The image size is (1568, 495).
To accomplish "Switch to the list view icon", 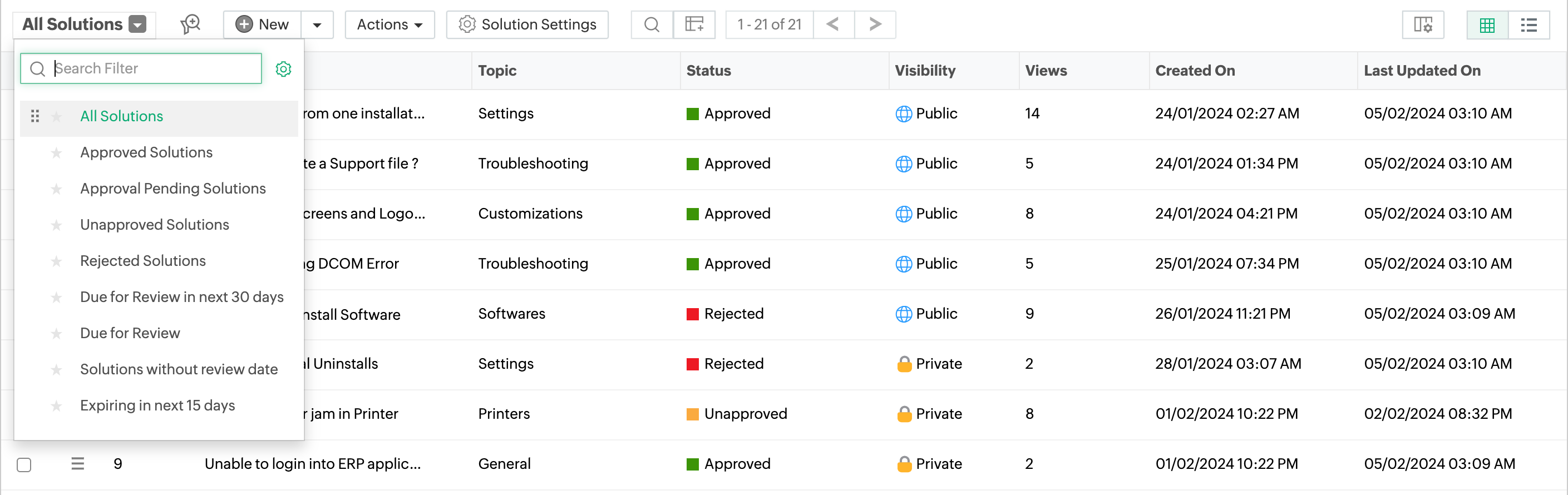I will 1528,25.
